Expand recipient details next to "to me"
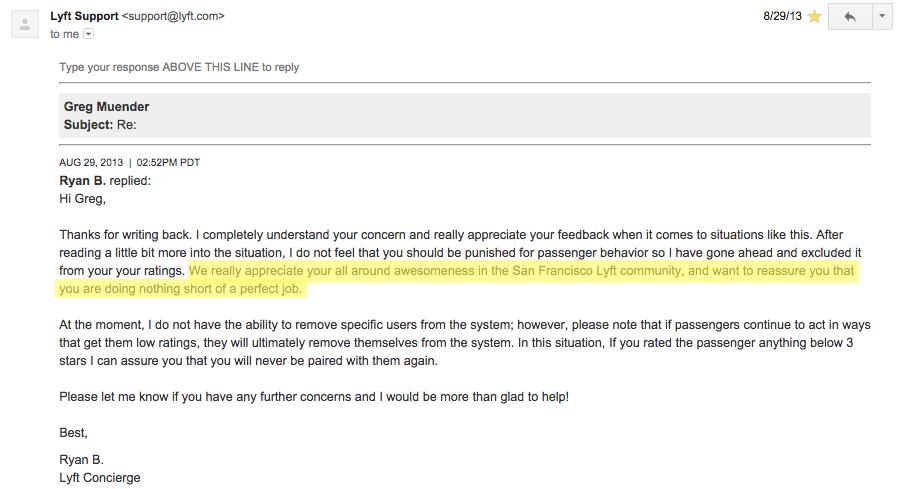Screen dimensions: 901x489 click(88, 34)
